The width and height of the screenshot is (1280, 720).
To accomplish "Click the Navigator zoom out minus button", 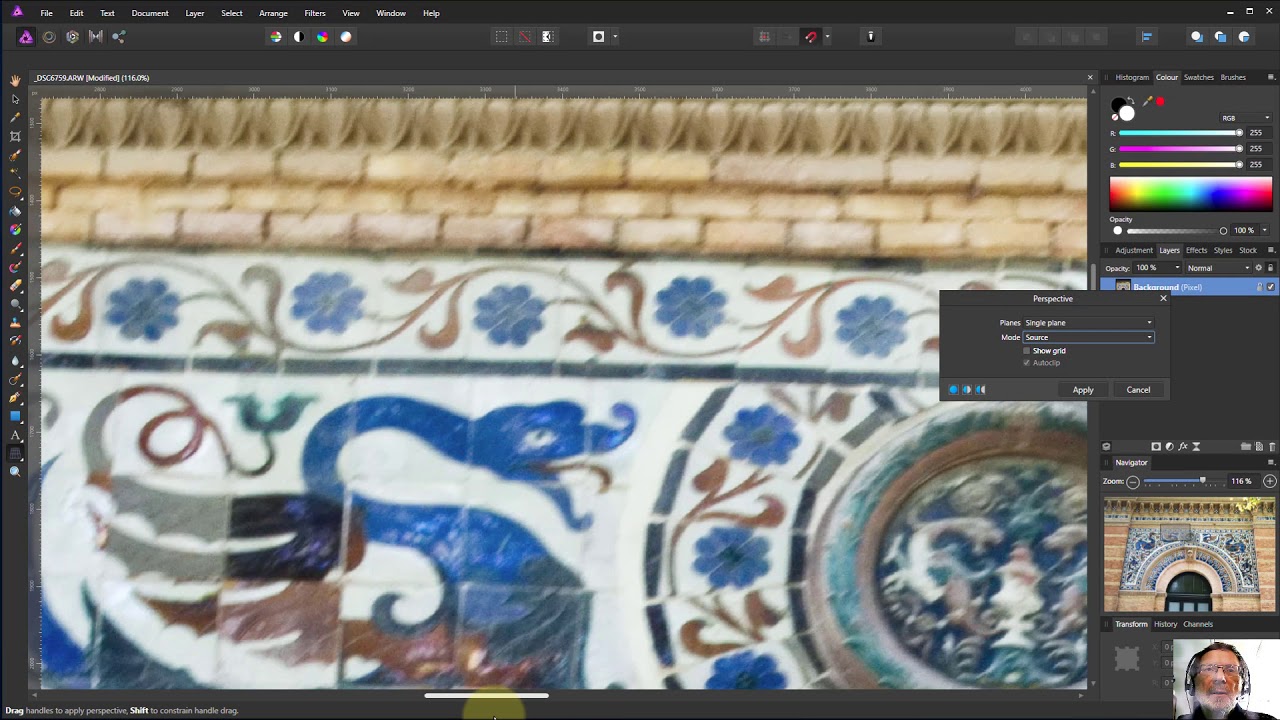I will pyautogui.click(x=1133, y=481).
